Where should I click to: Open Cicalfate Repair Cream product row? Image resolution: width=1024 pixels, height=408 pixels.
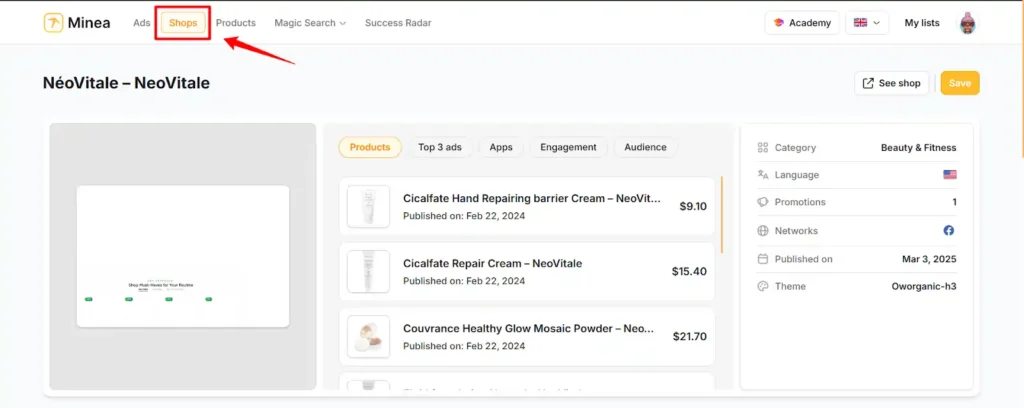coord(527,272)
